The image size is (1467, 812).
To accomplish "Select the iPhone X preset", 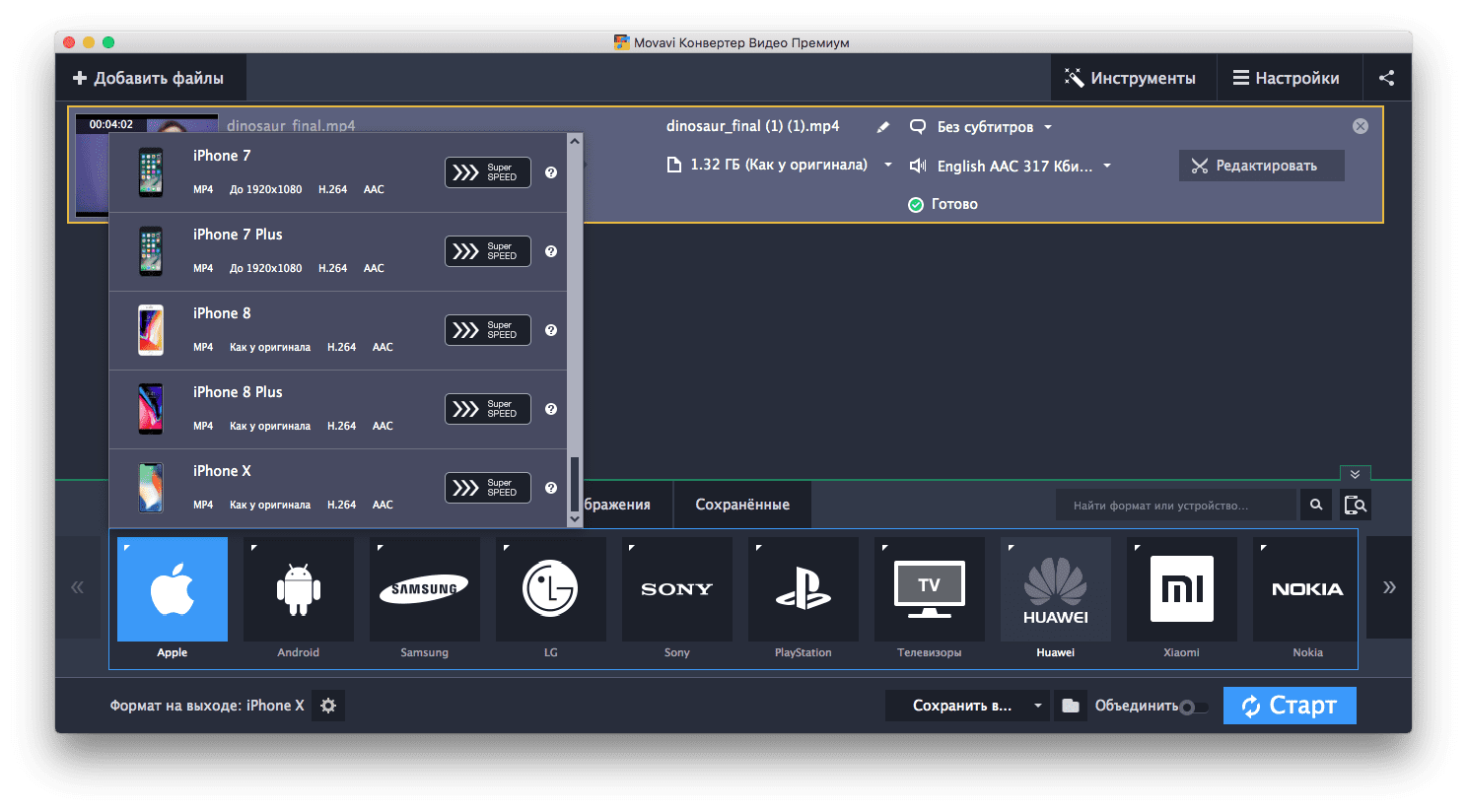I will pos(338,488).
